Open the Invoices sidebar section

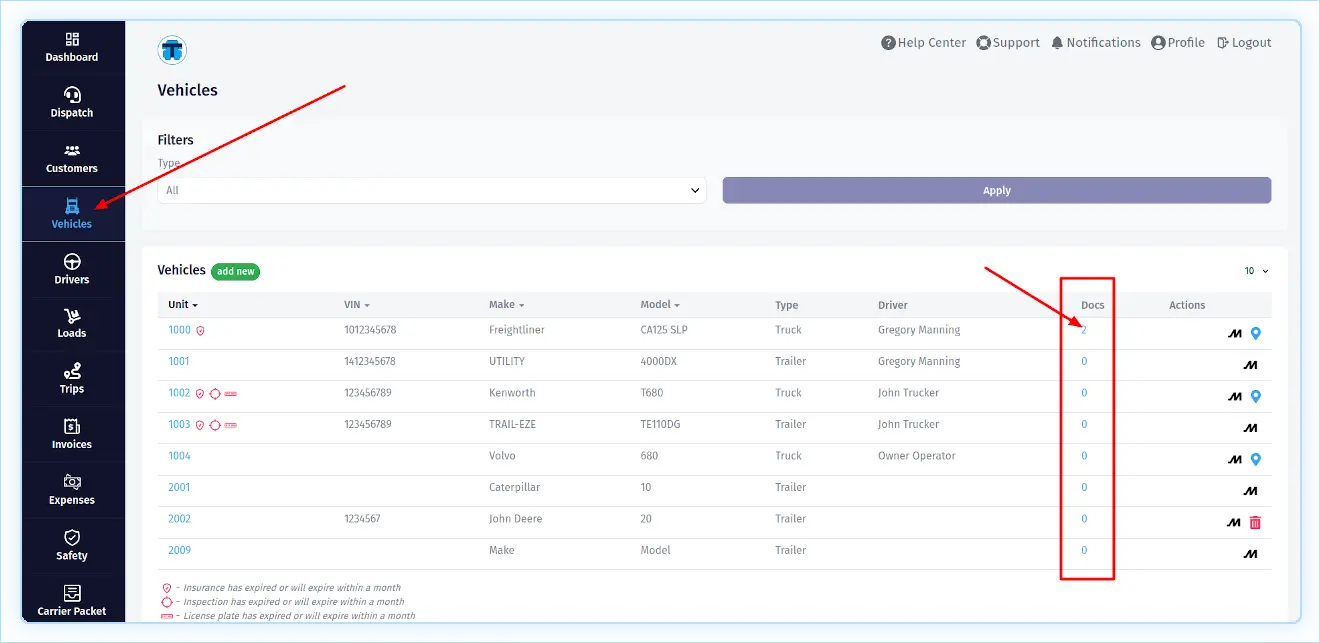pos(72,435)
